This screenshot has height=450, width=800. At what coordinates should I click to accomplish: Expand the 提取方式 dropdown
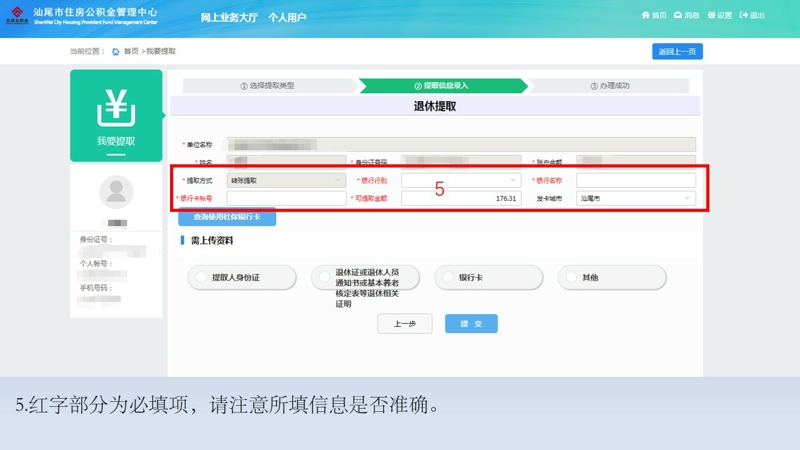[x=286, y=181]
